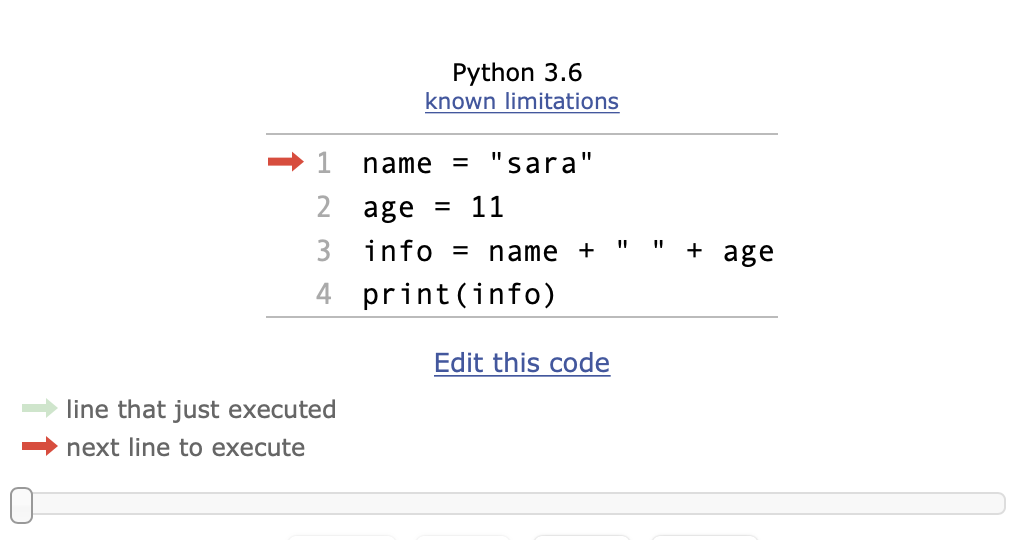Open the known limitations link
The width and height of the screenshot is (1020, 540).
tap(522, 101)
